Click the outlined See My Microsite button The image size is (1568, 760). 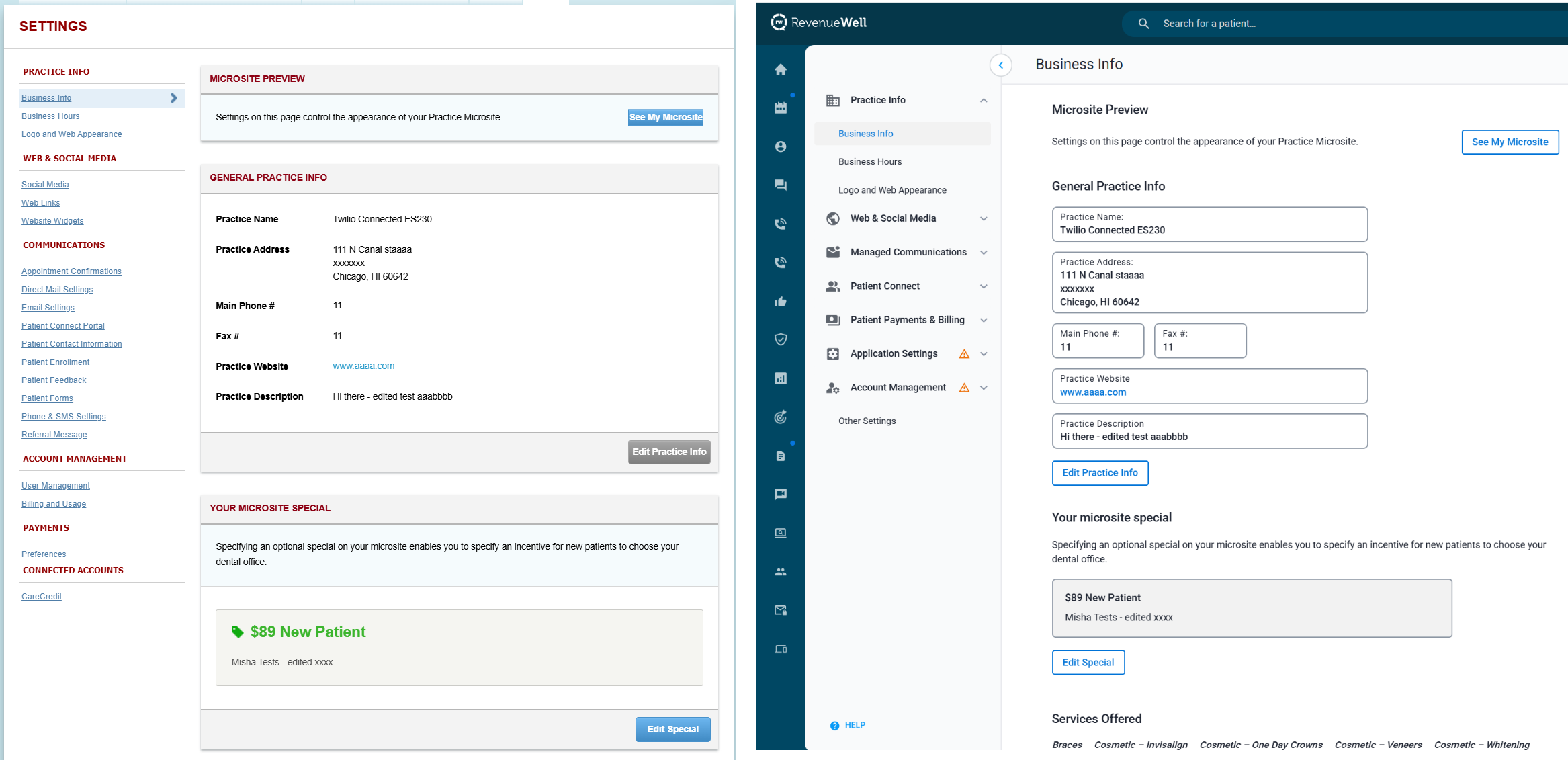1509,142
